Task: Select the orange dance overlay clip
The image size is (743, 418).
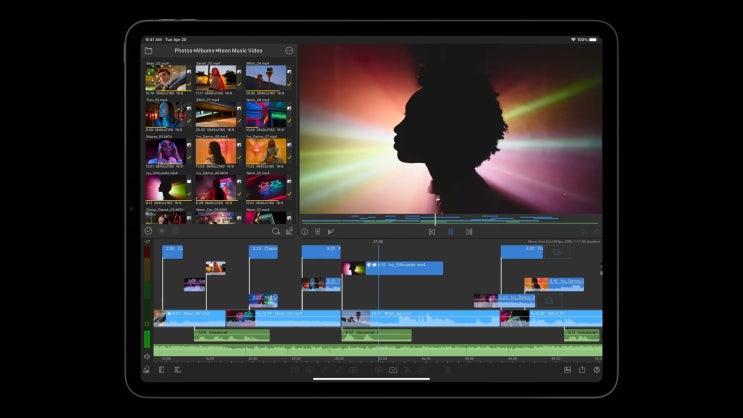Action: pos(554,284)
